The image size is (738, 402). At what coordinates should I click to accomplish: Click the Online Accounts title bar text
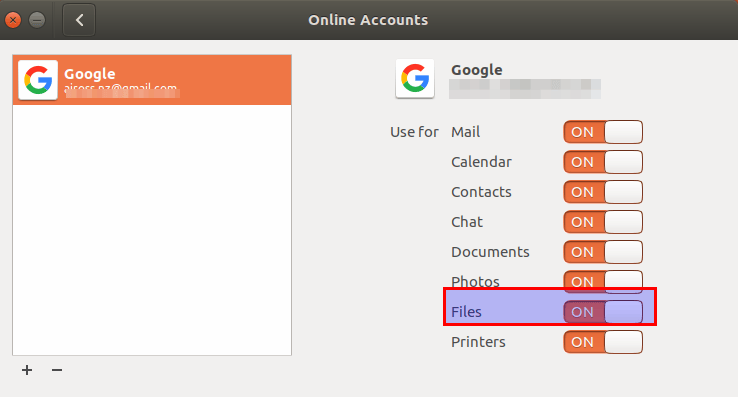coord(368,20)
